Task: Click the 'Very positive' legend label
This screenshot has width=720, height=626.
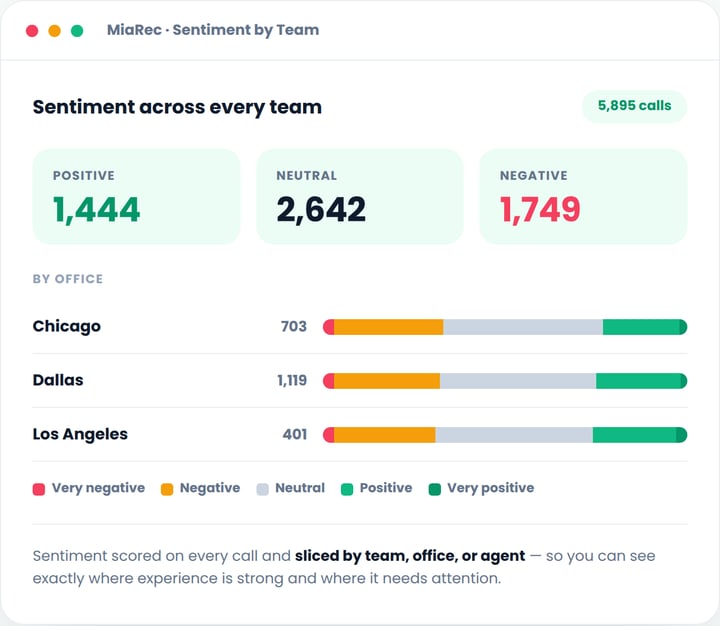Action: [491, 488]
